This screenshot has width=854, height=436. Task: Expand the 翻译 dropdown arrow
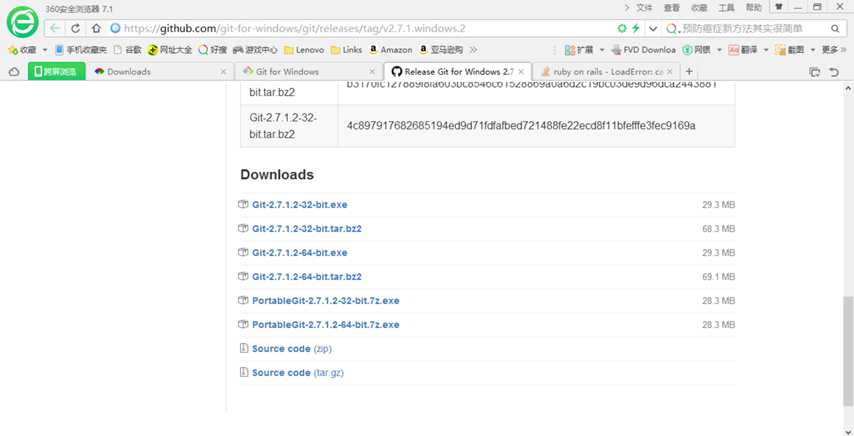[765, 50]
